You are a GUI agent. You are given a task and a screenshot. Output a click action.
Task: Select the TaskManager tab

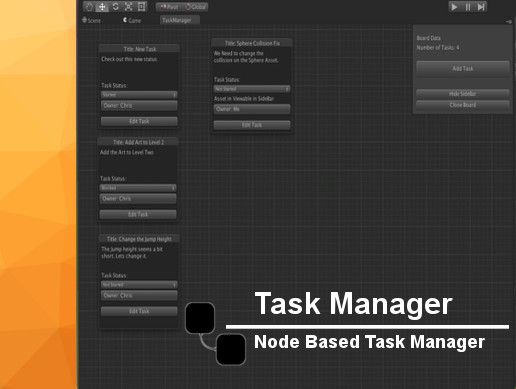click(180, 20)
